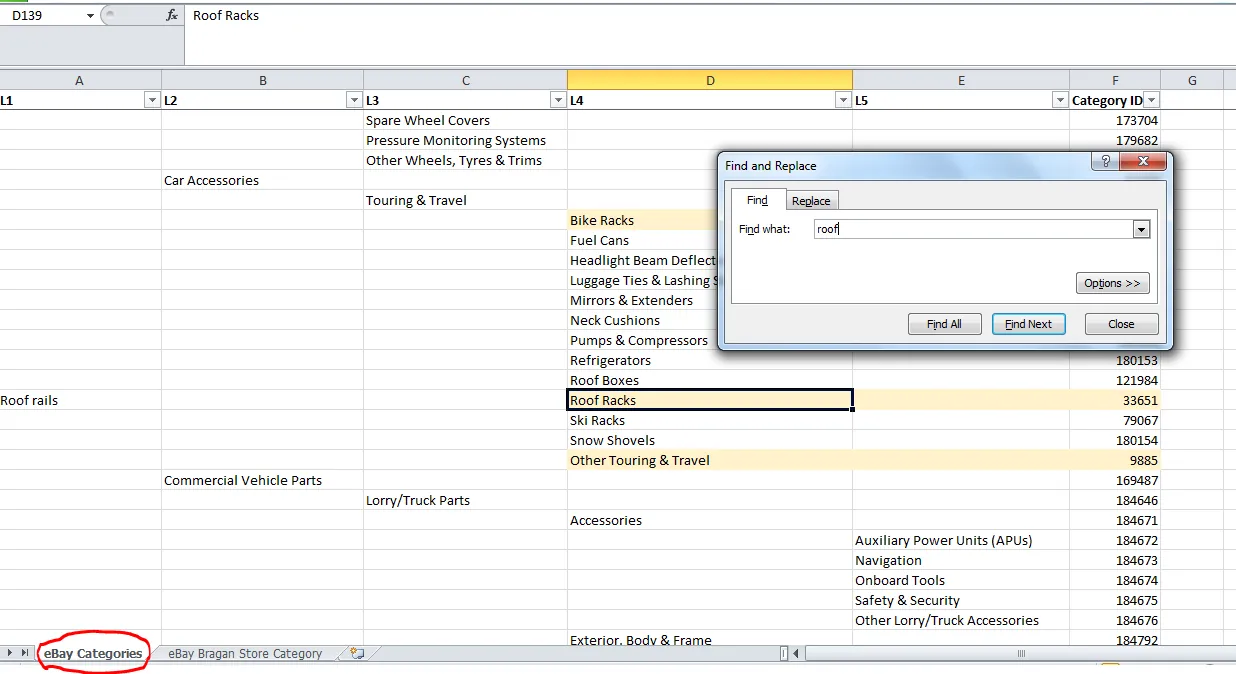Select the Pumps & Compressors cell
Viewport: 1236px width, 674px height.
coord(643,340)
